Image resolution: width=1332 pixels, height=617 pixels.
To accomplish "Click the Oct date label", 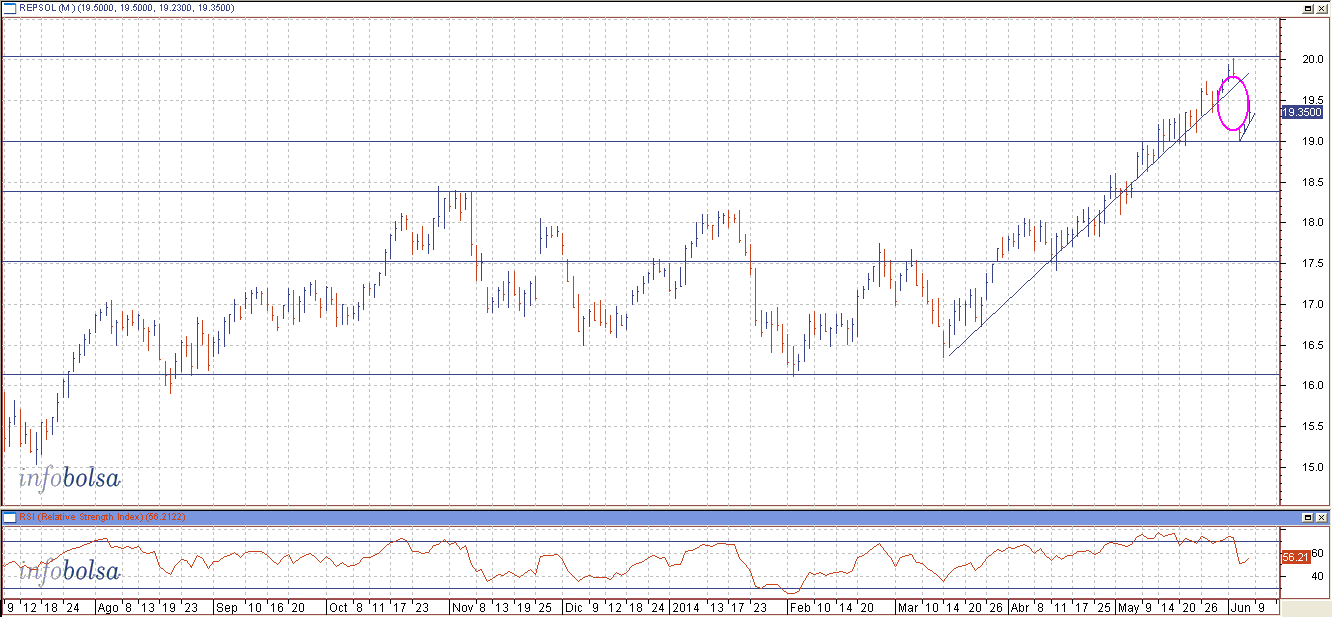I will click(339, 607).
